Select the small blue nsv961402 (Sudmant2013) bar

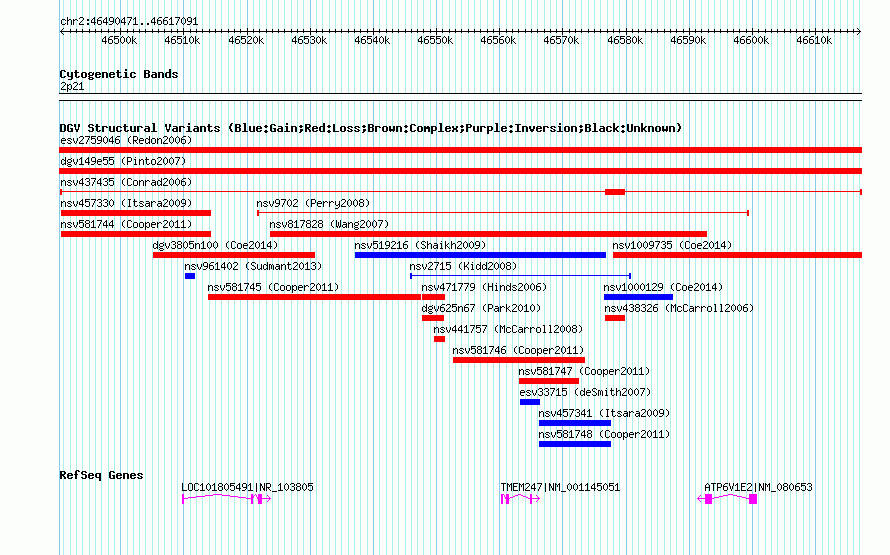coord(190,276)
